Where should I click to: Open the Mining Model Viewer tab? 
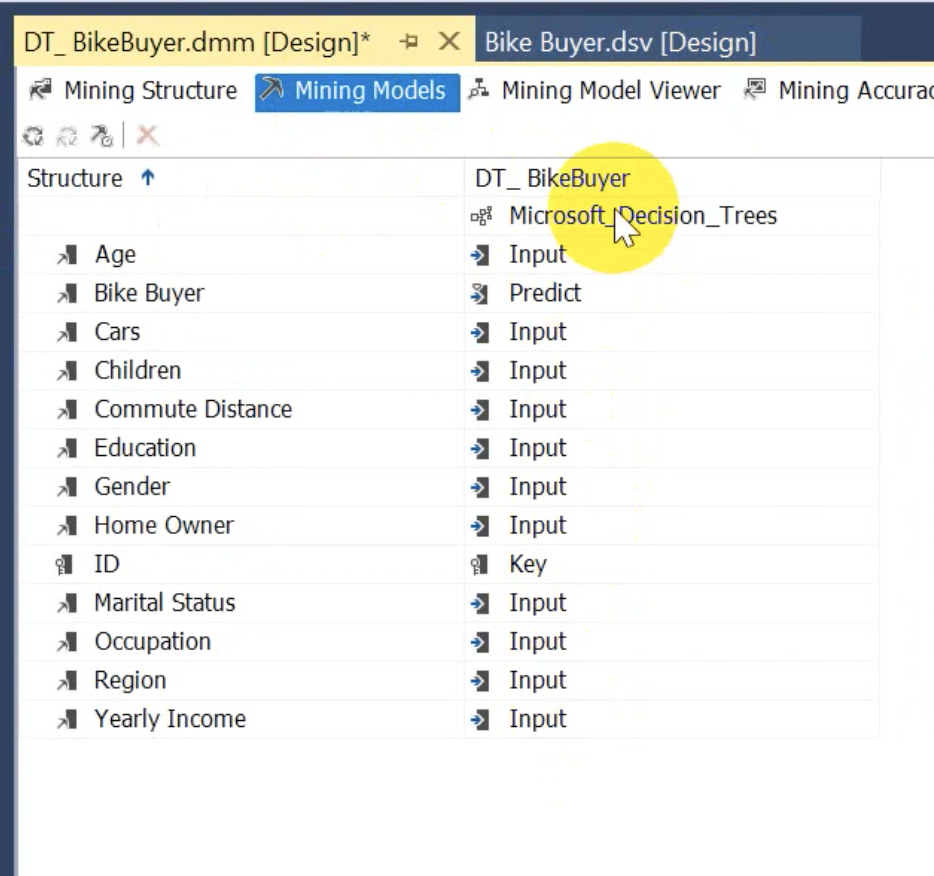[595, 91]
